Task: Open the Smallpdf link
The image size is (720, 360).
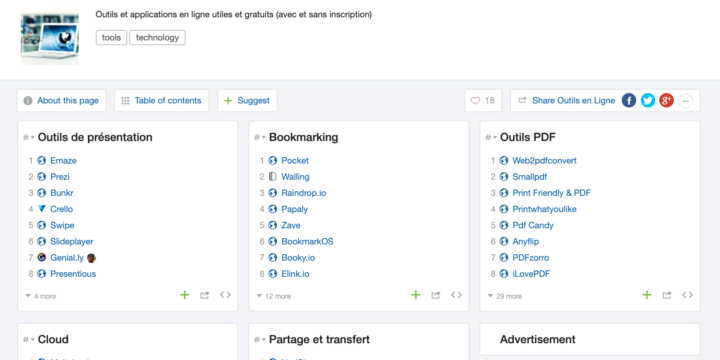Action: click(x=529, y=177)
